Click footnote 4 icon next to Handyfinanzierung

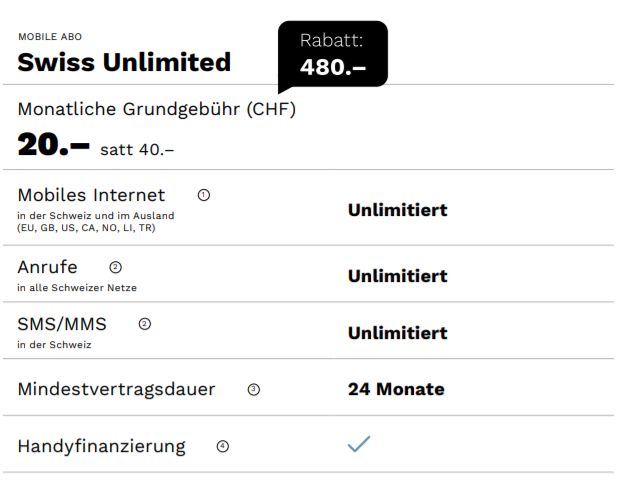click(x=222, y=446)
